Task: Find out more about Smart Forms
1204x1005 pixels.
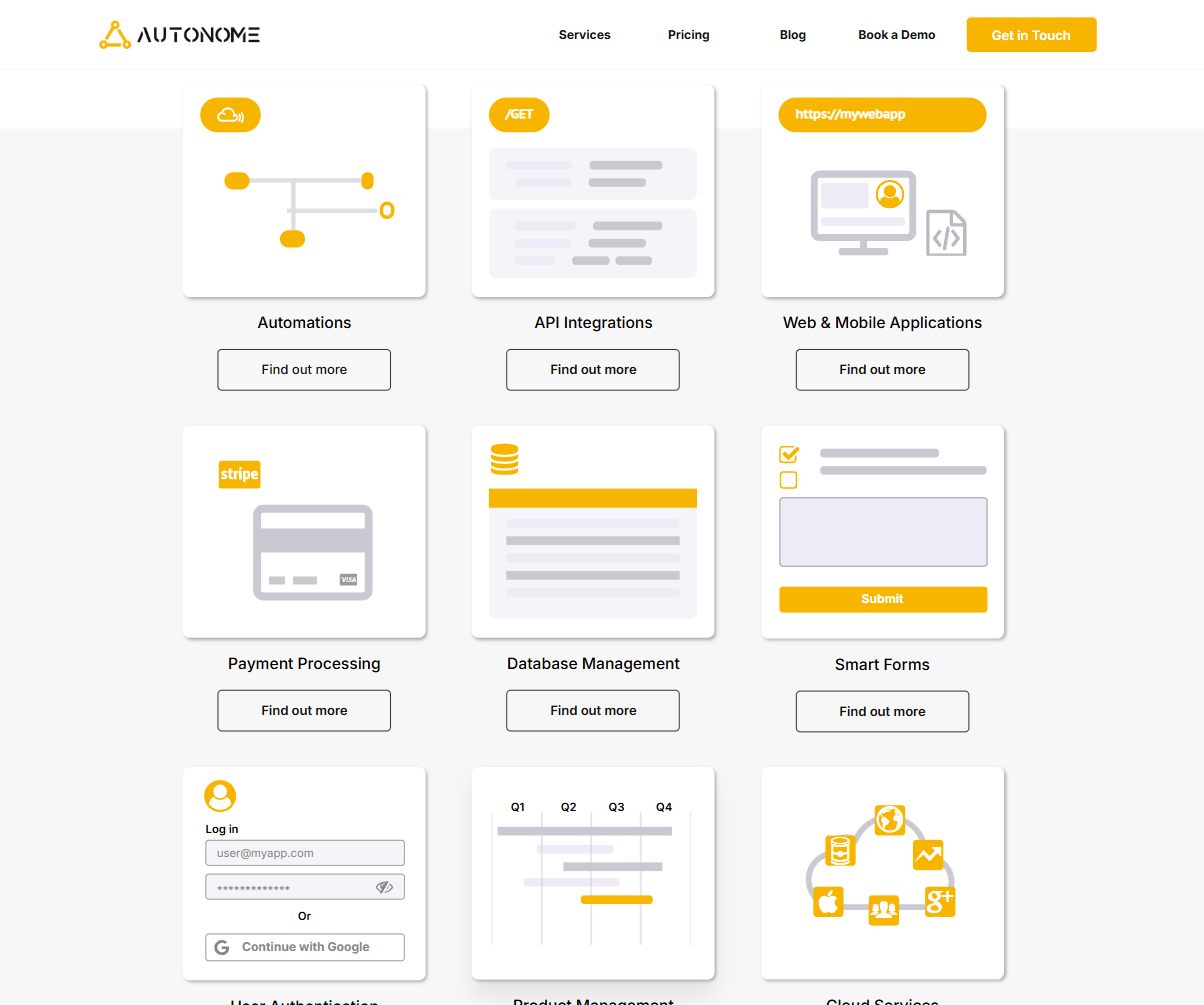Action: click(882, 712)
